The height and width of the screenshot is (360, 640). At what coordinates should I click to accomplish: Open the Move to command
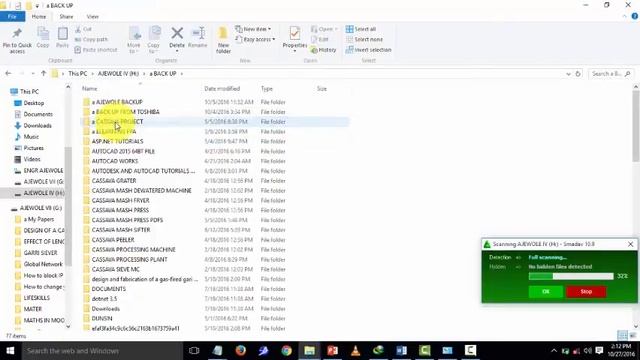tap(134, 40)
